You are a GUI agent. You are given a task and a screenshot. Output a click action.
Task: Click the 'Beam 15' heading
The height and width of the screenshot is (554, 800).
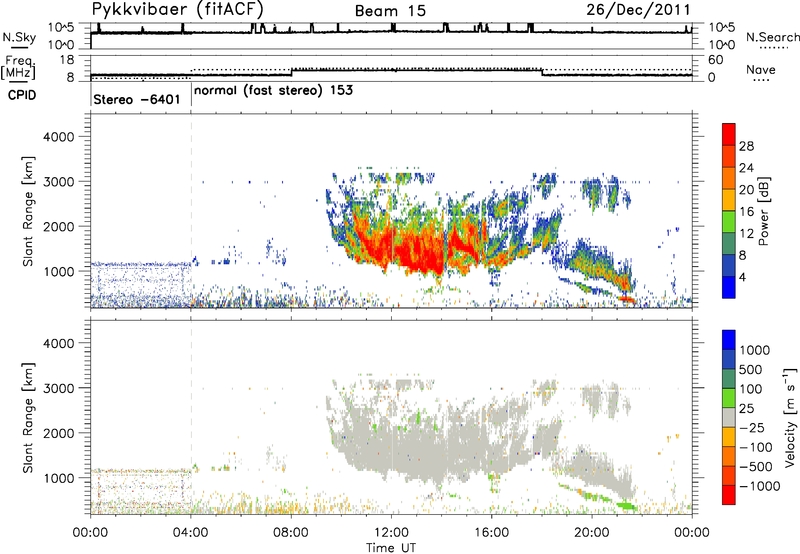pyautogui.click(x=390, y=11)
